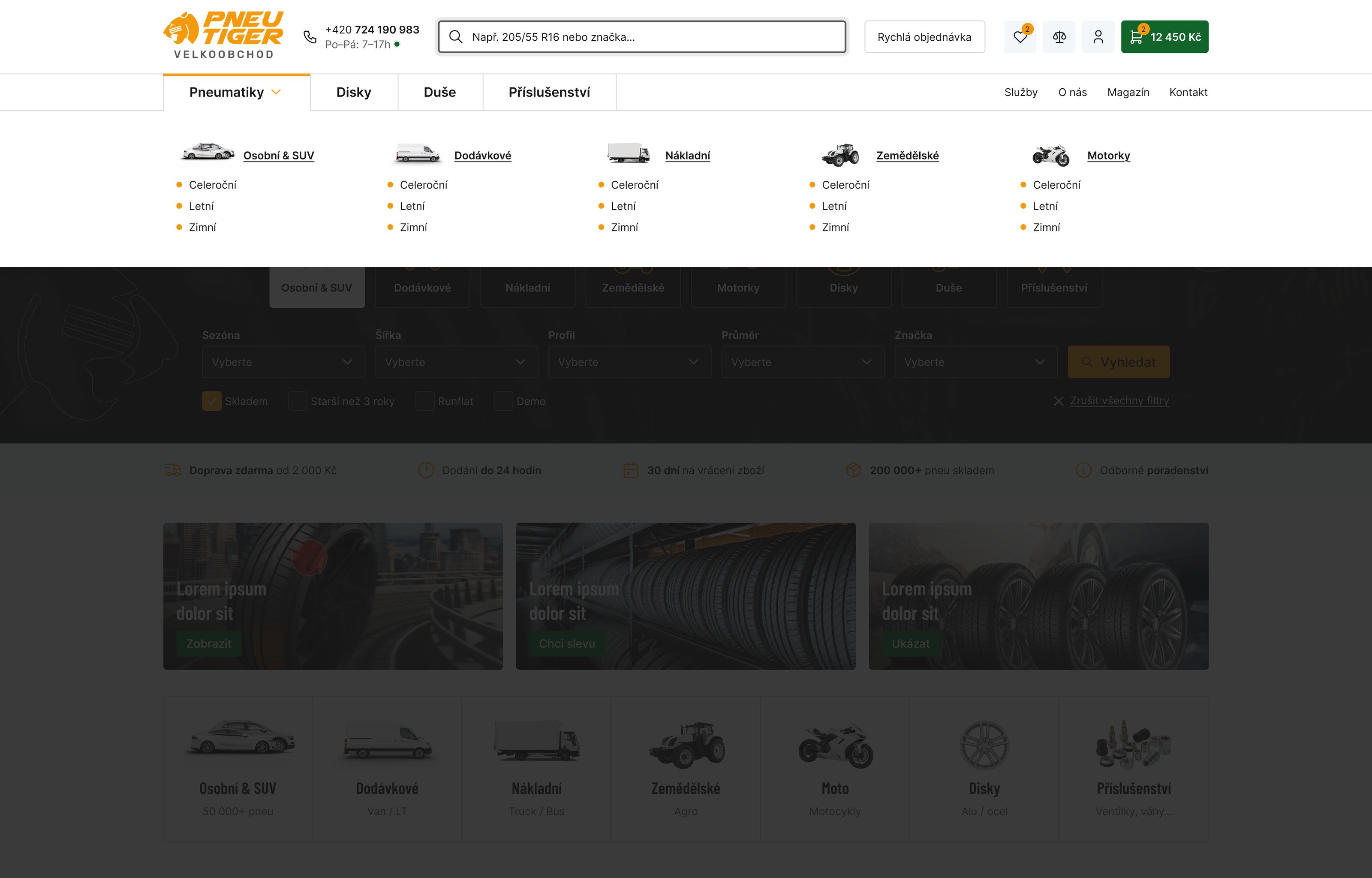
Task: Open the Šířka dropdown
Action: [x=457, y=362]
